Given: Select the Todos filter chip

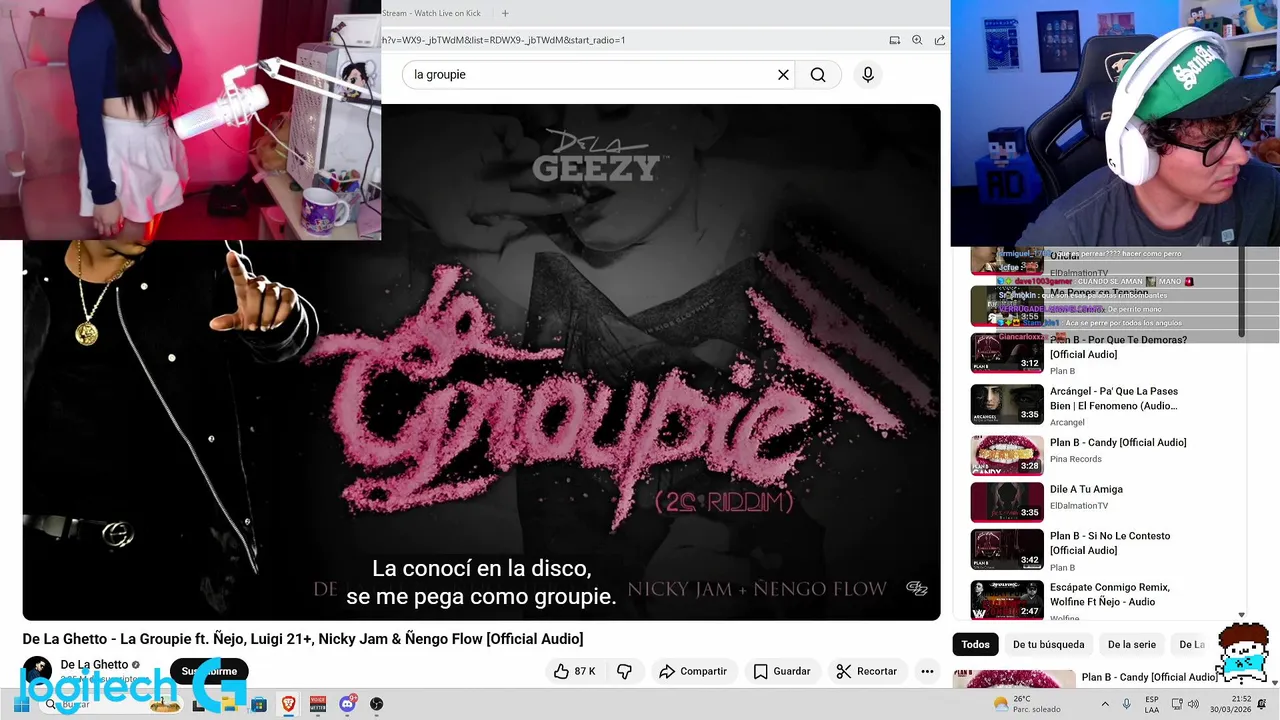Looking at the screenshot, I should tap(975, 645).
